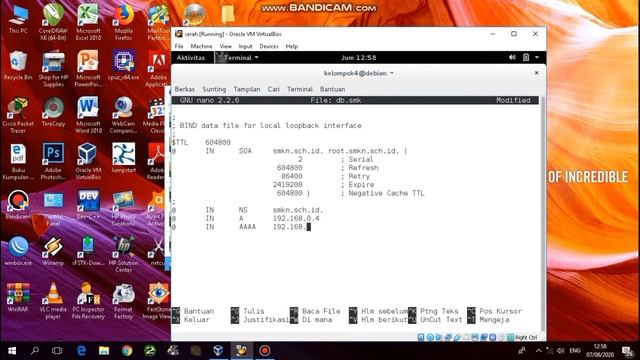The image size is (640, 360).
Task: Click Windows tray volume icon
Action: click(561, 351)
